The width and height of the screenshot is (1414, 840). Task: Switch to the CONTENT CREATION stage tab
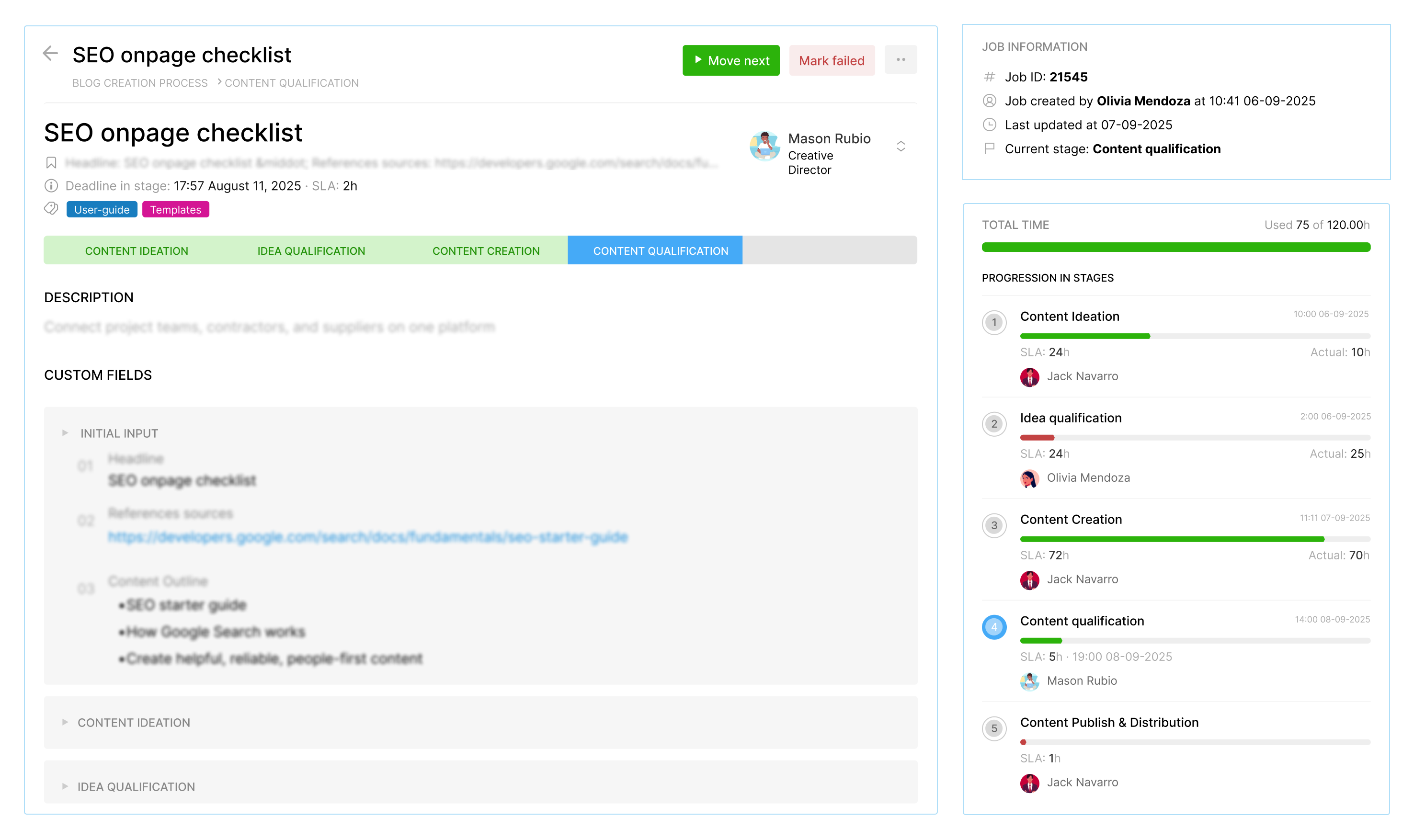tap(486, 251)
